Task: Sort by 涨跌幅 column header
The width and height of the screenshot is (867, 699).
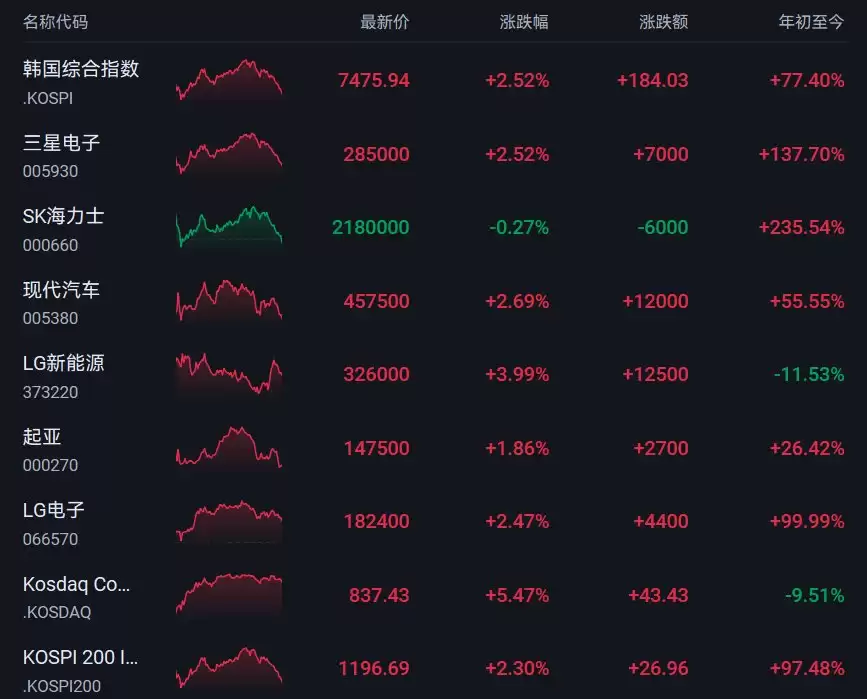Action: pos(524,22)
